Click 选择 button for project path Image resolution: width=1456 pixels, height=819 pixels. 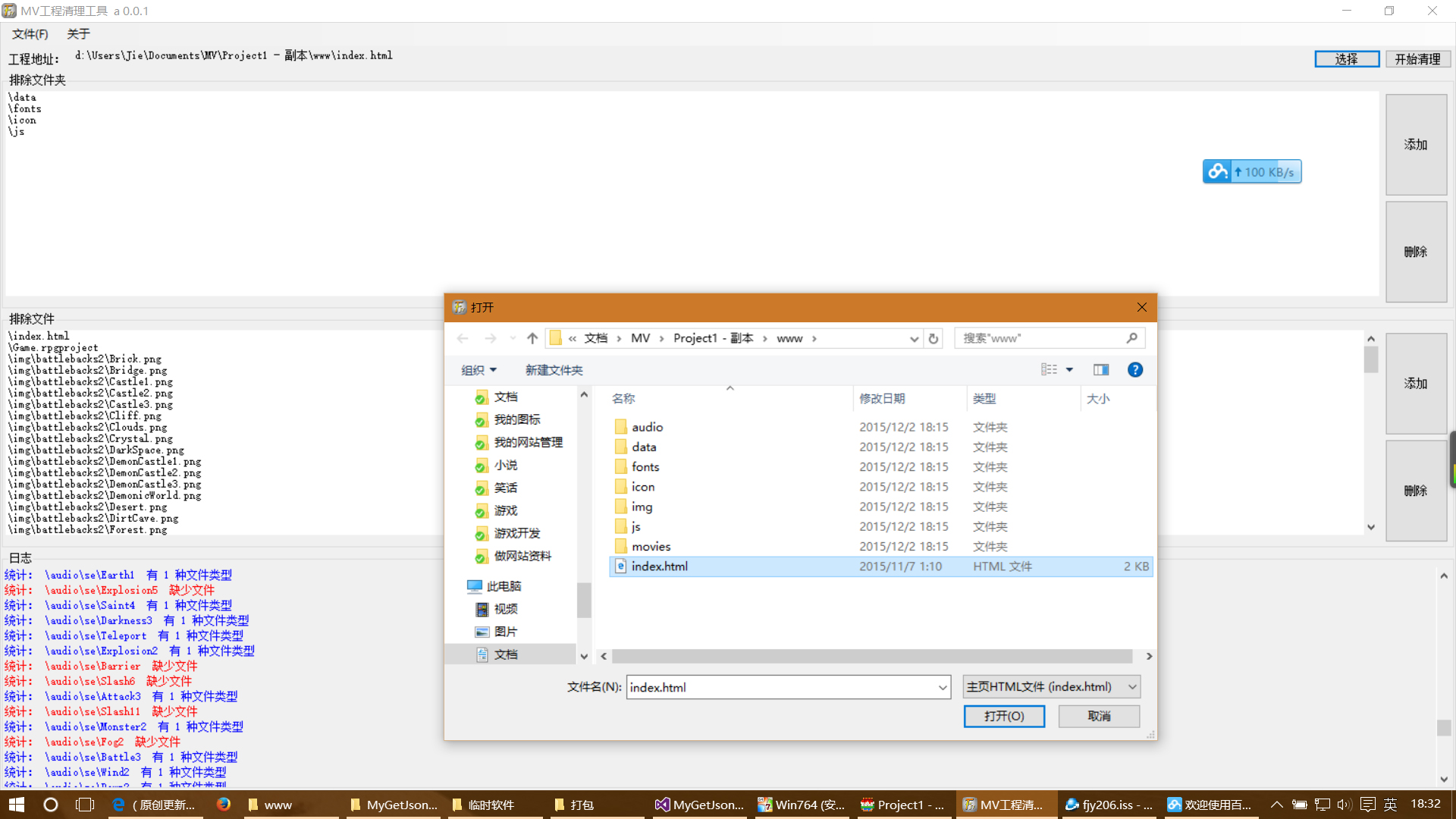coord(1347,59)
